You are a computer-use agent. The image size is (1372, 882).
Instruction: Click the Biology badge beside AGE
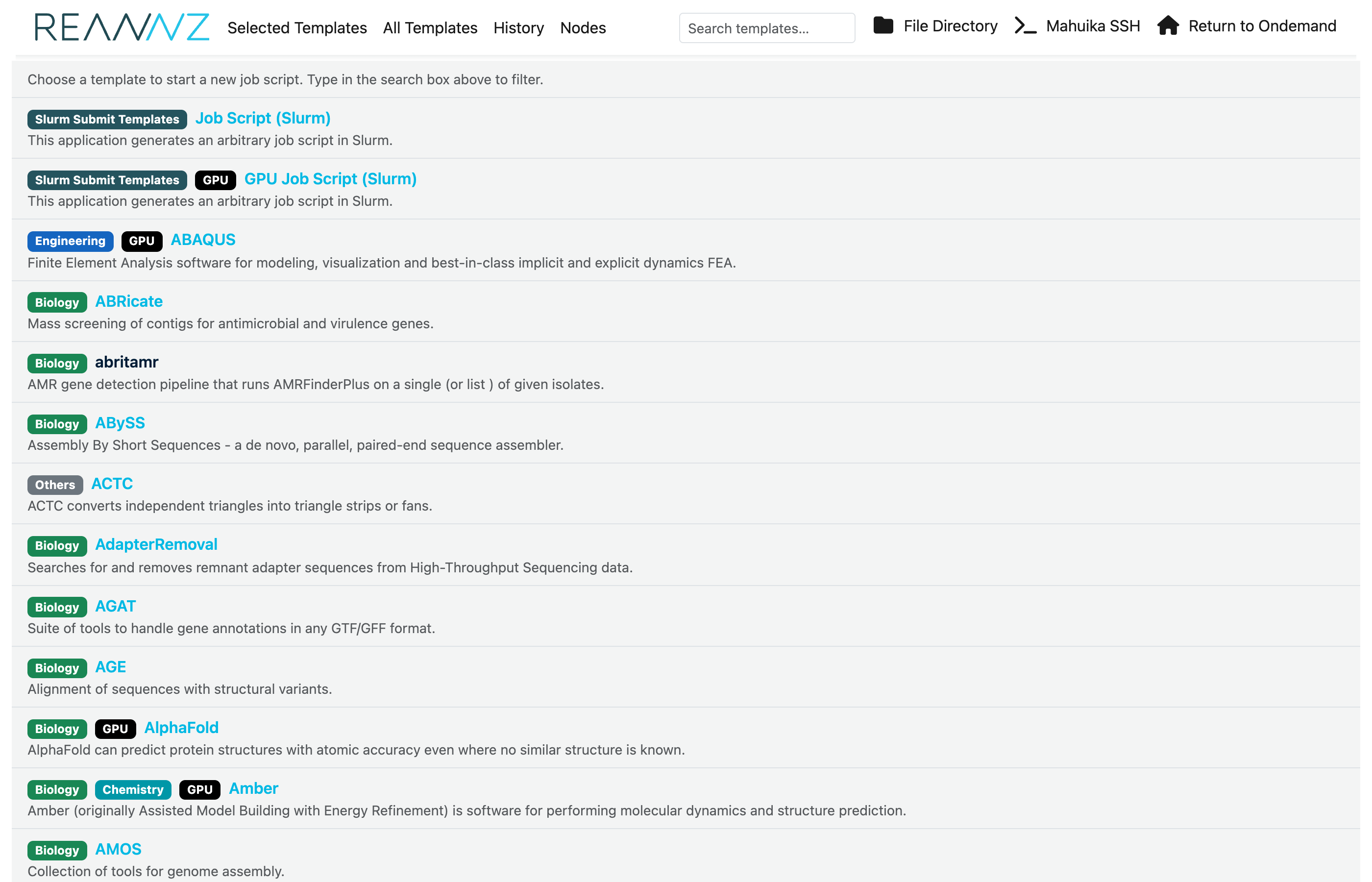[x=57, y=668]
